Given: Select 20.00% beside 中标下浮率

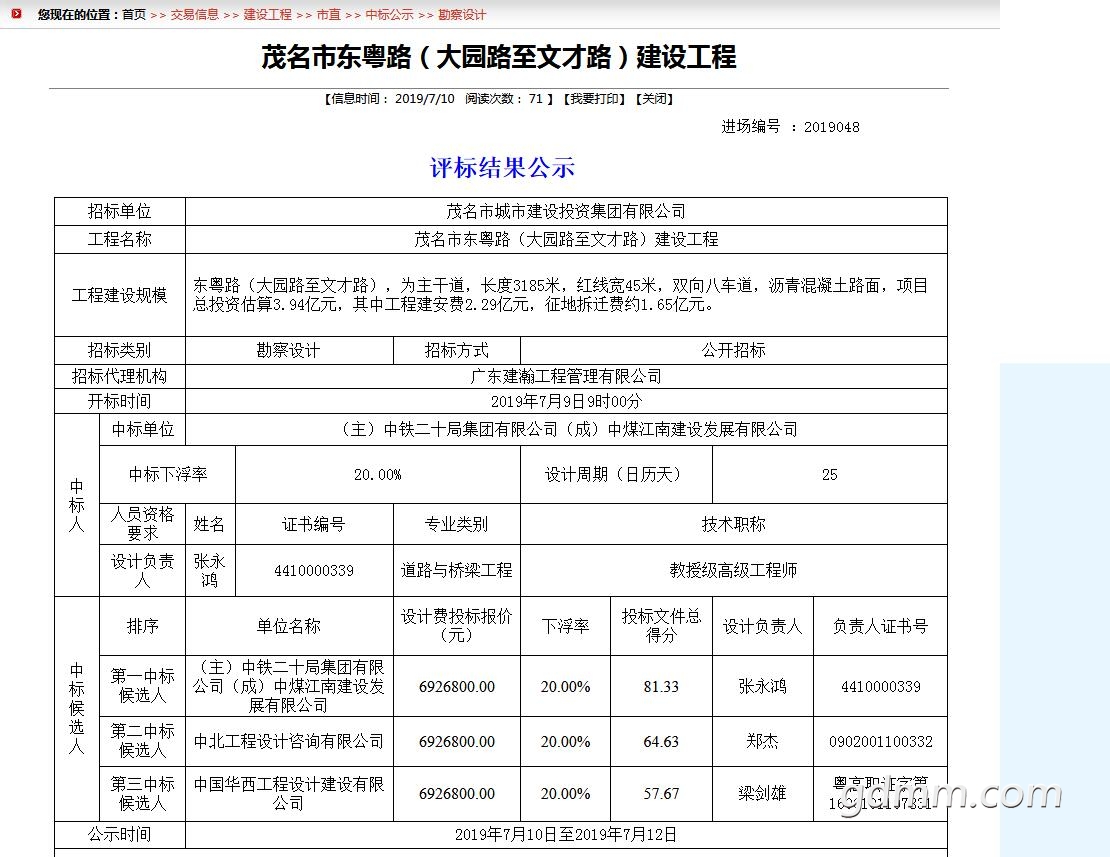Looking at the screenshot, I should point(378,475).
